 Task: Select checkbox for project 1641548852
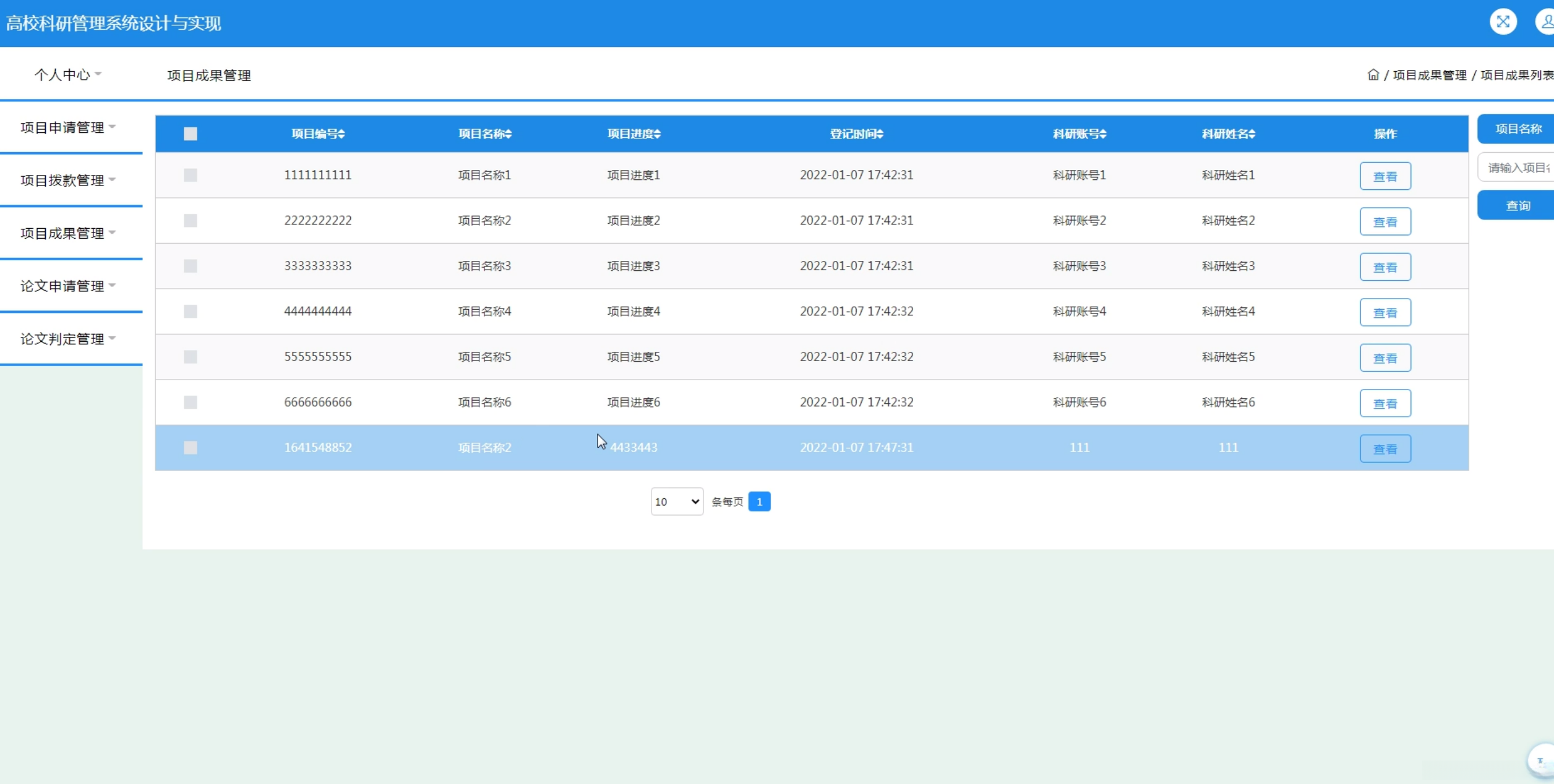tap(191, 448)
